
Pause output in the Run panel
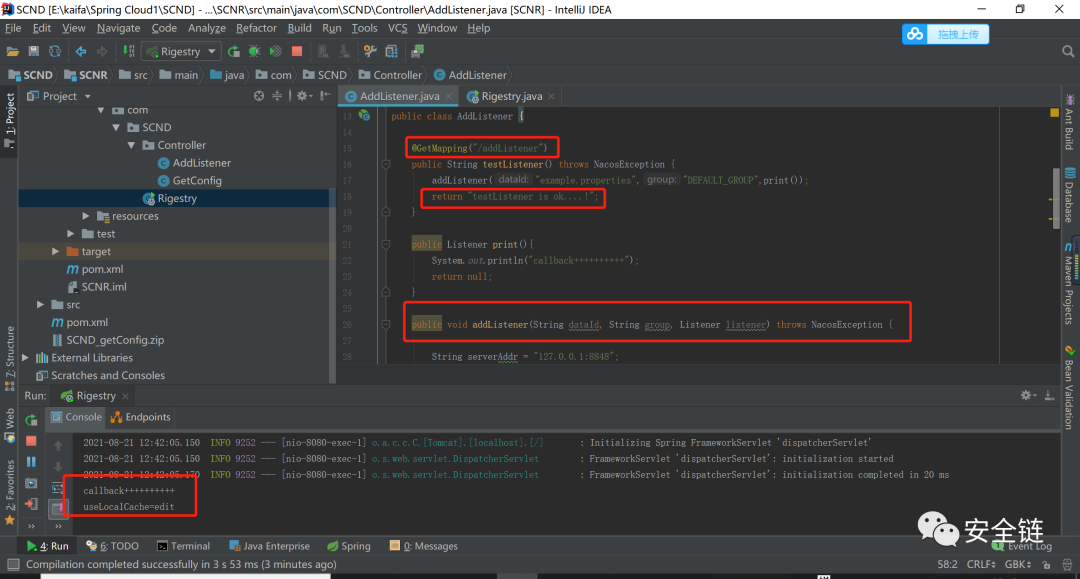[x=31, y=462]
